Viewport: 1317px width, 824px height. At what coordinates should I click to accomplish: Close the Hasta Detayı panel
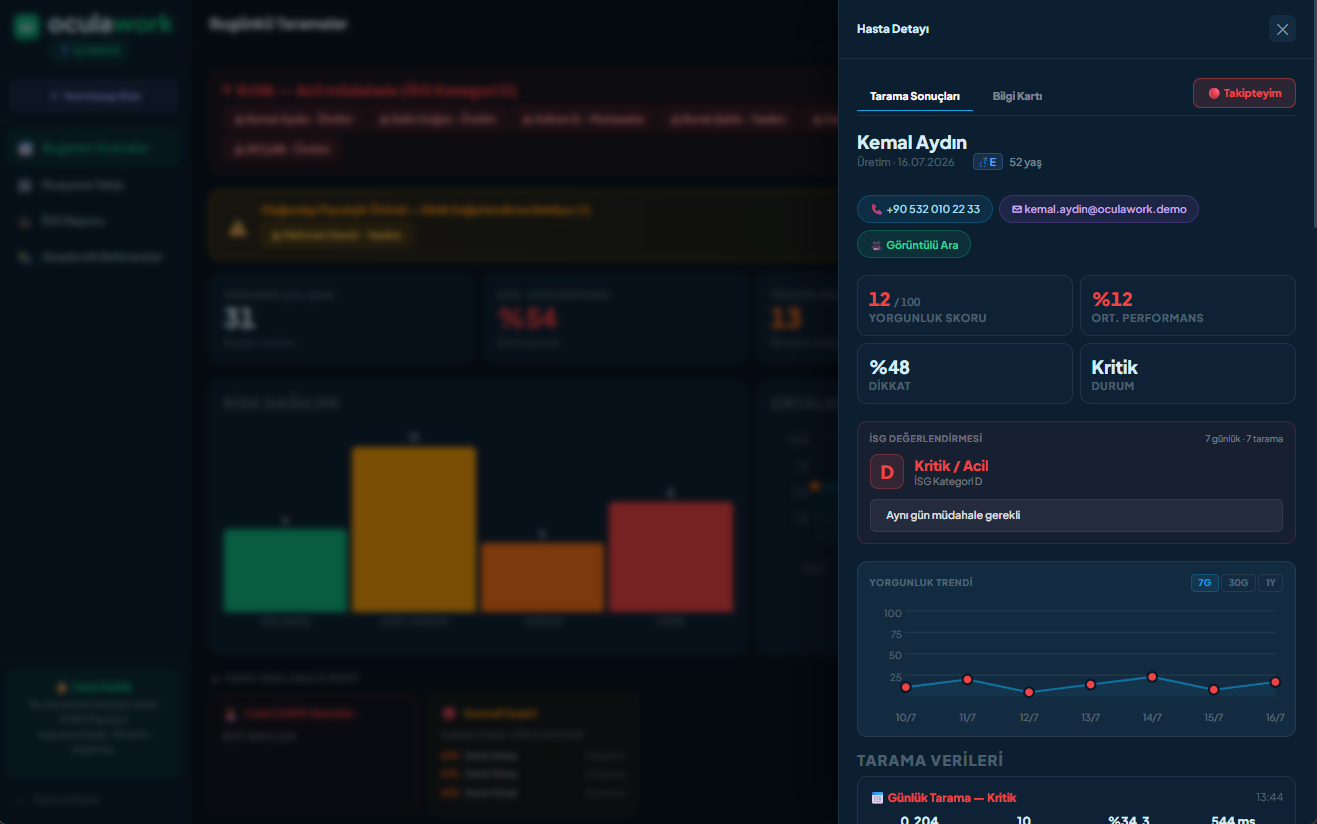pyautogui.click(x=1282, y=29)
